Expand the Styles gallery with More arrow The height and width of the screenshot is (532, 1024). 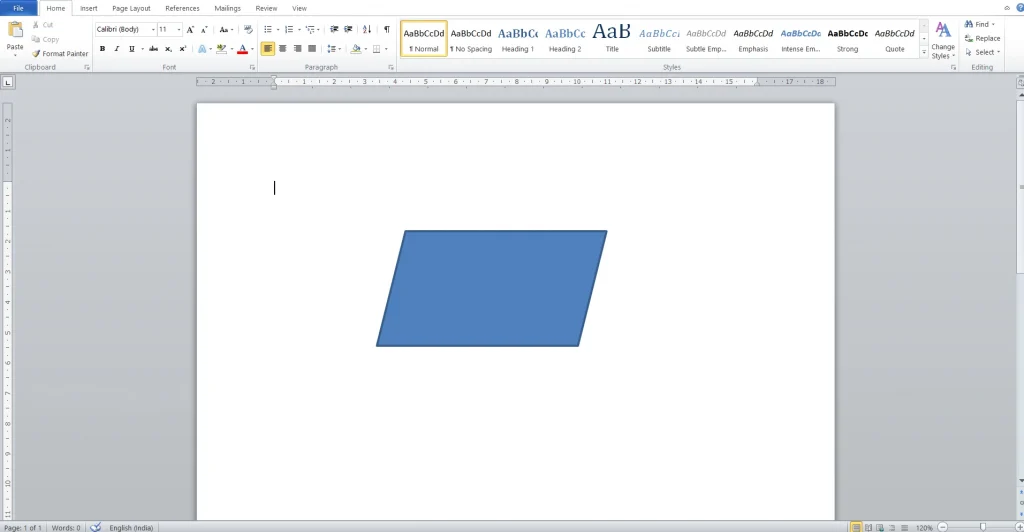coord(923,53)
